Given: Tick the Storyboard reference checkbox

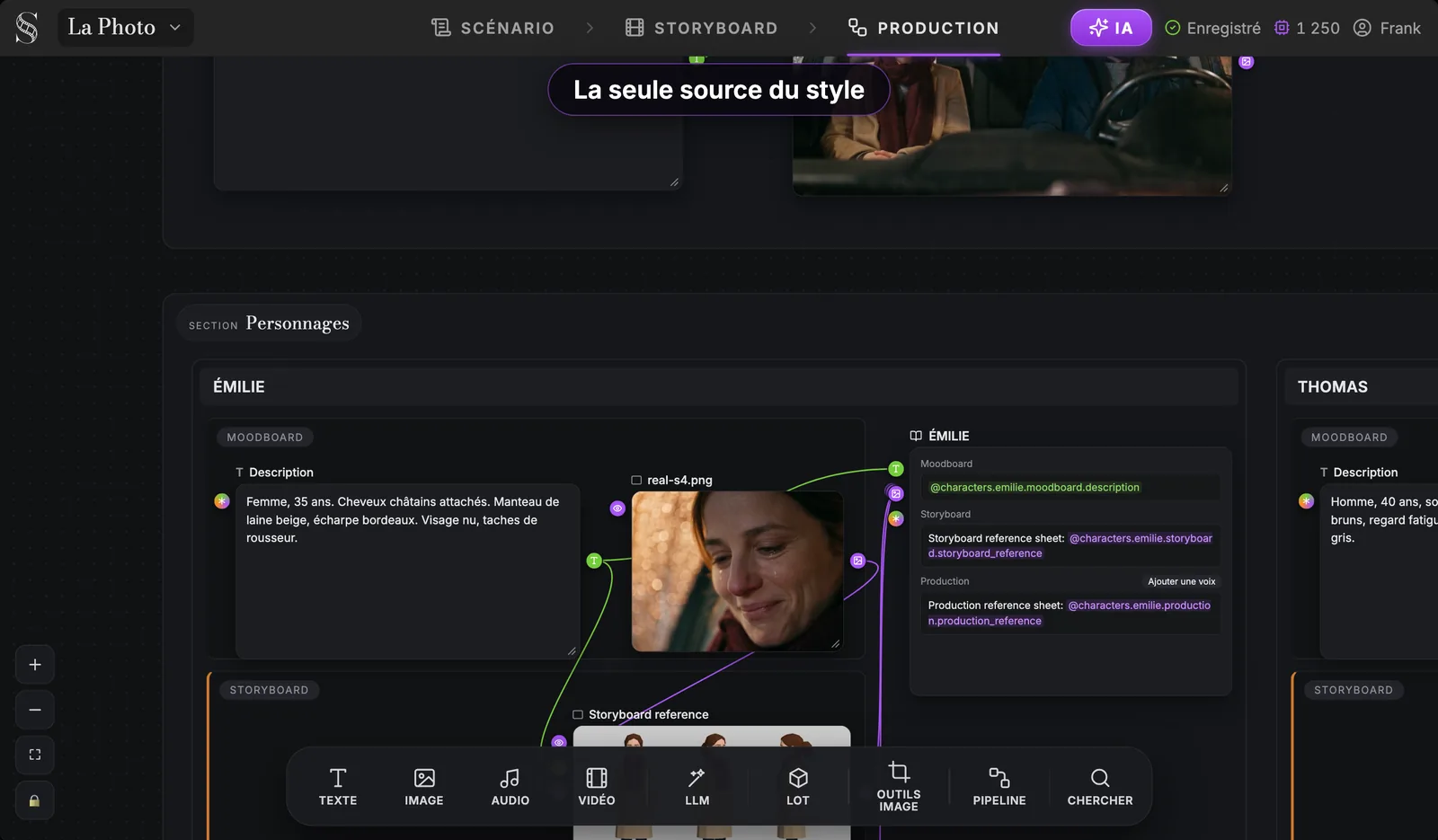Looking at the screenshot, I should (578, 715).
